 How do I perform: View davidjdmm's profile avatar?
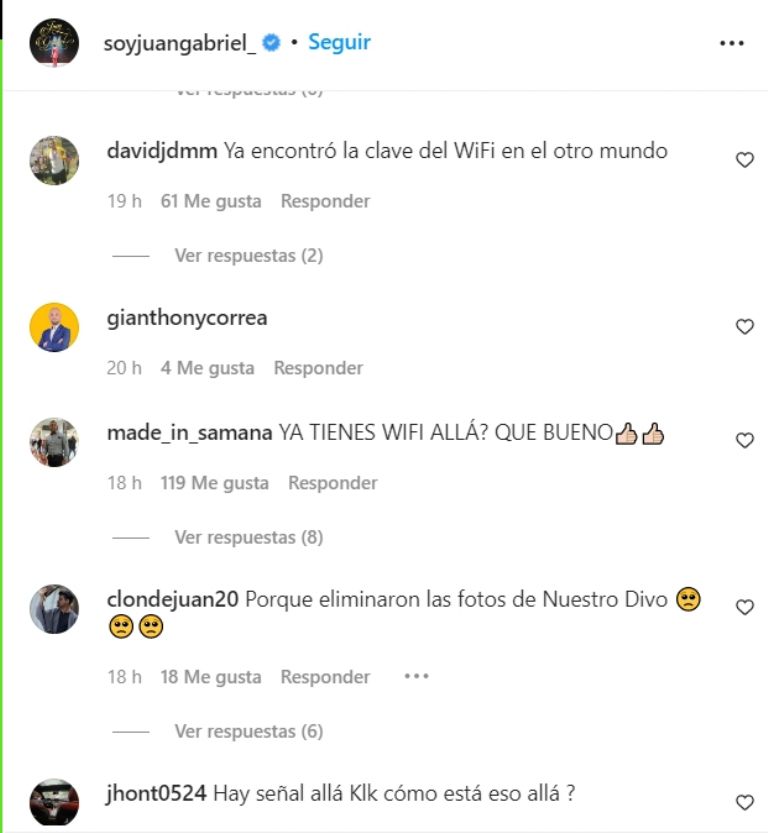point(54,160)
